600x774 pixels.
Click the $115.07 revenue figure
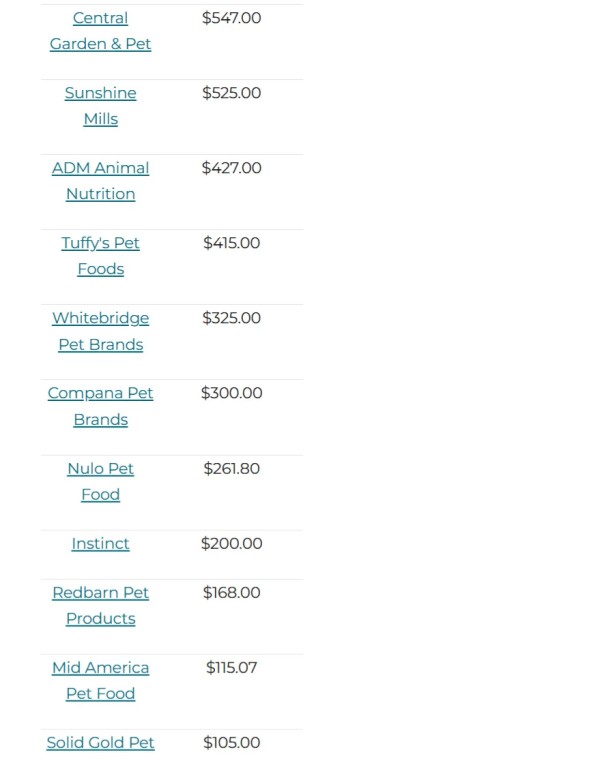coord(231,667)
